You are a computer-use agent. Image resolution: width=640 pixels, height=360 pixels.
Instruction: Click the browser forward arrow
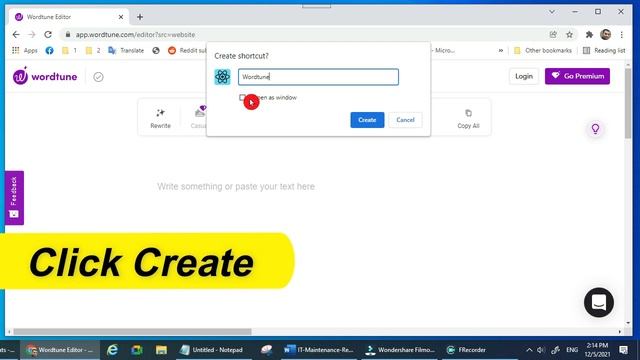[x=32, y=35]
